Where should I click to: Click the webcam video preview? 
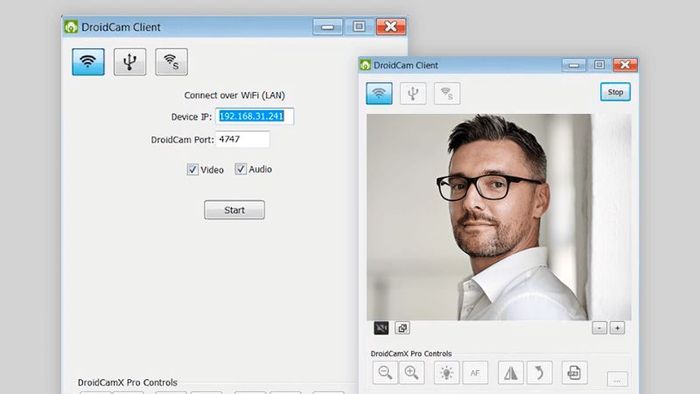click(x=499, y=217)
